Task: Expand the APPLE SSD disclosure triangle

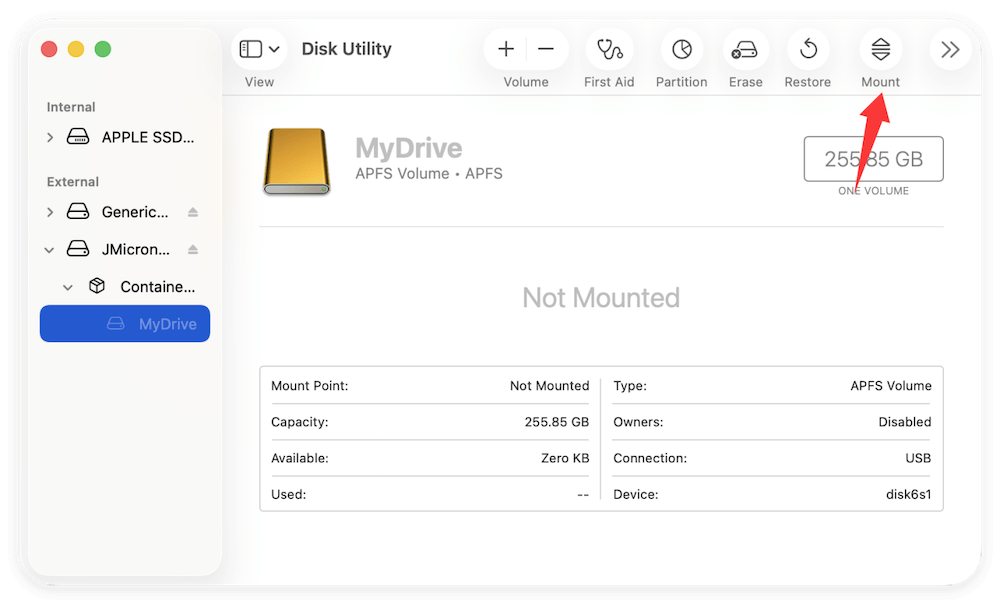Action: coord(50,137)
